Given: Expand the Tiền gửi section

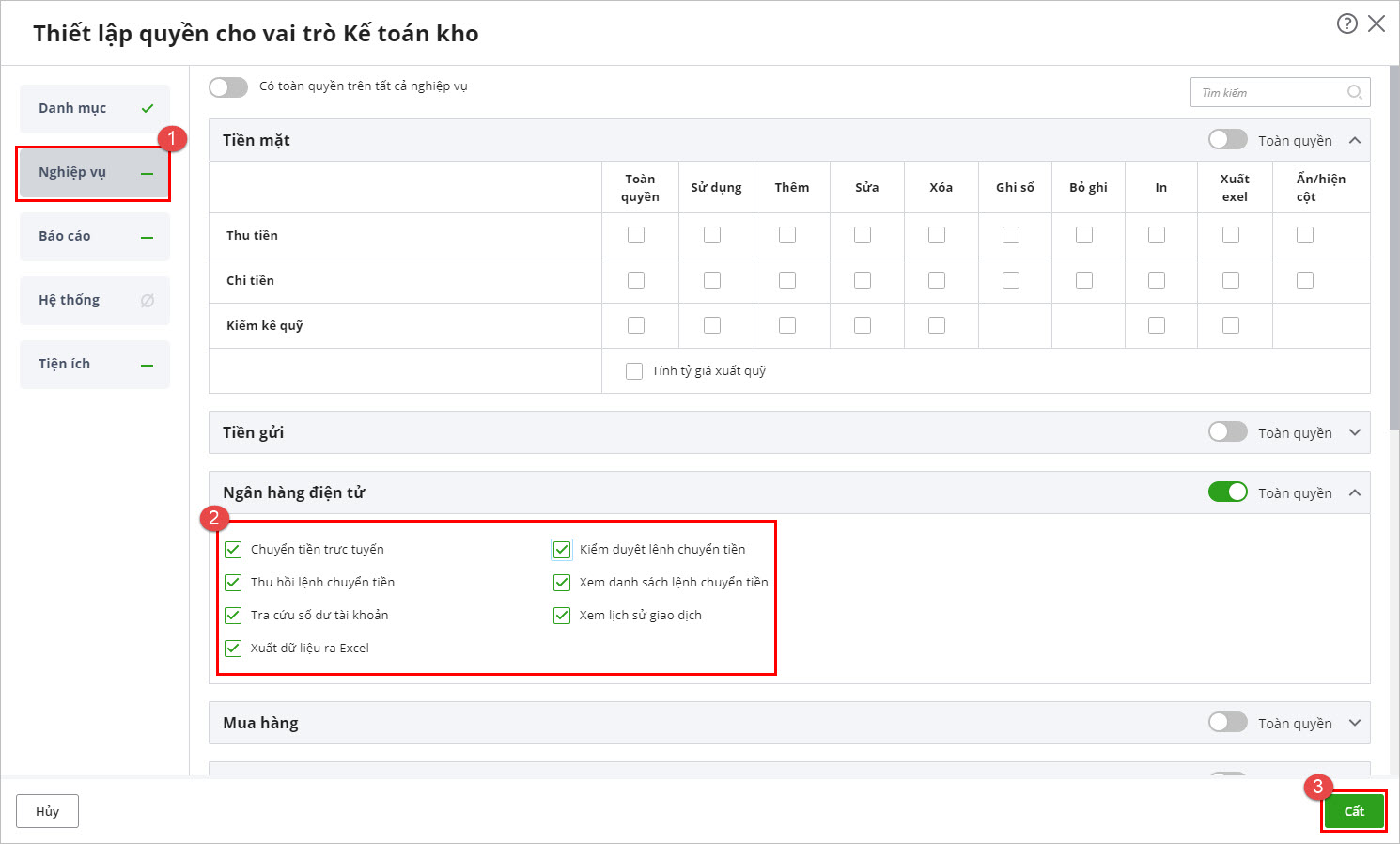Looking at the screenshot, I should [x=1354, y=432].
